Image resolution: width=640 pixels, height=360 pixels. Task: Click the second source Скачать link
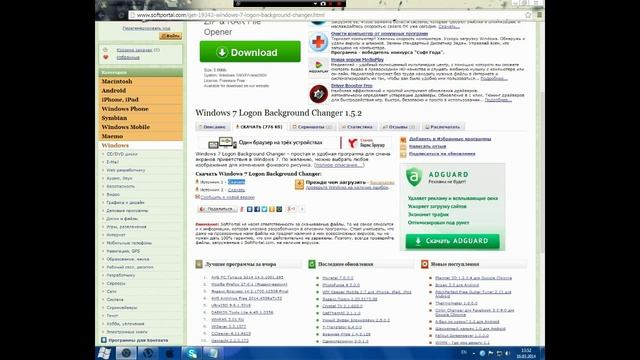tap(236, 190)
